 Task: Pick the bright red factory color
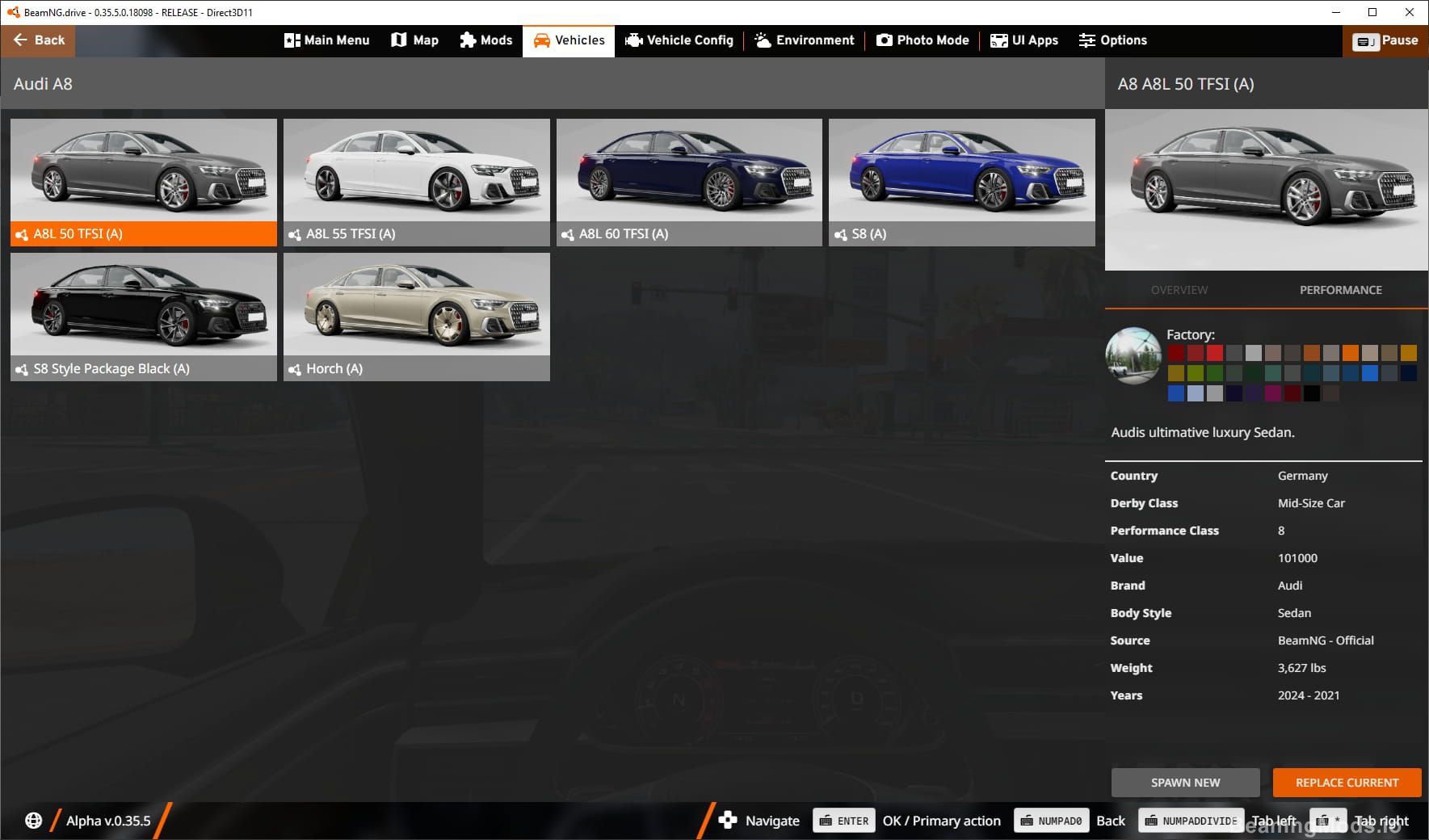1215,353
